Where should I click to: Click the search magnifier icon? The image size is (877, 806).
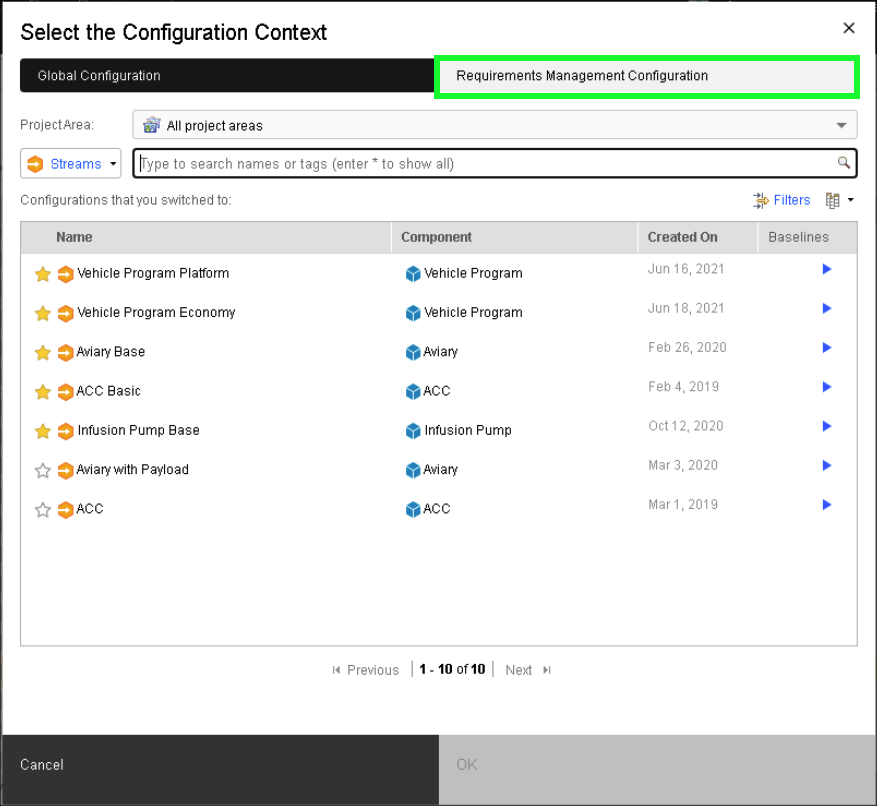(844, 163)
